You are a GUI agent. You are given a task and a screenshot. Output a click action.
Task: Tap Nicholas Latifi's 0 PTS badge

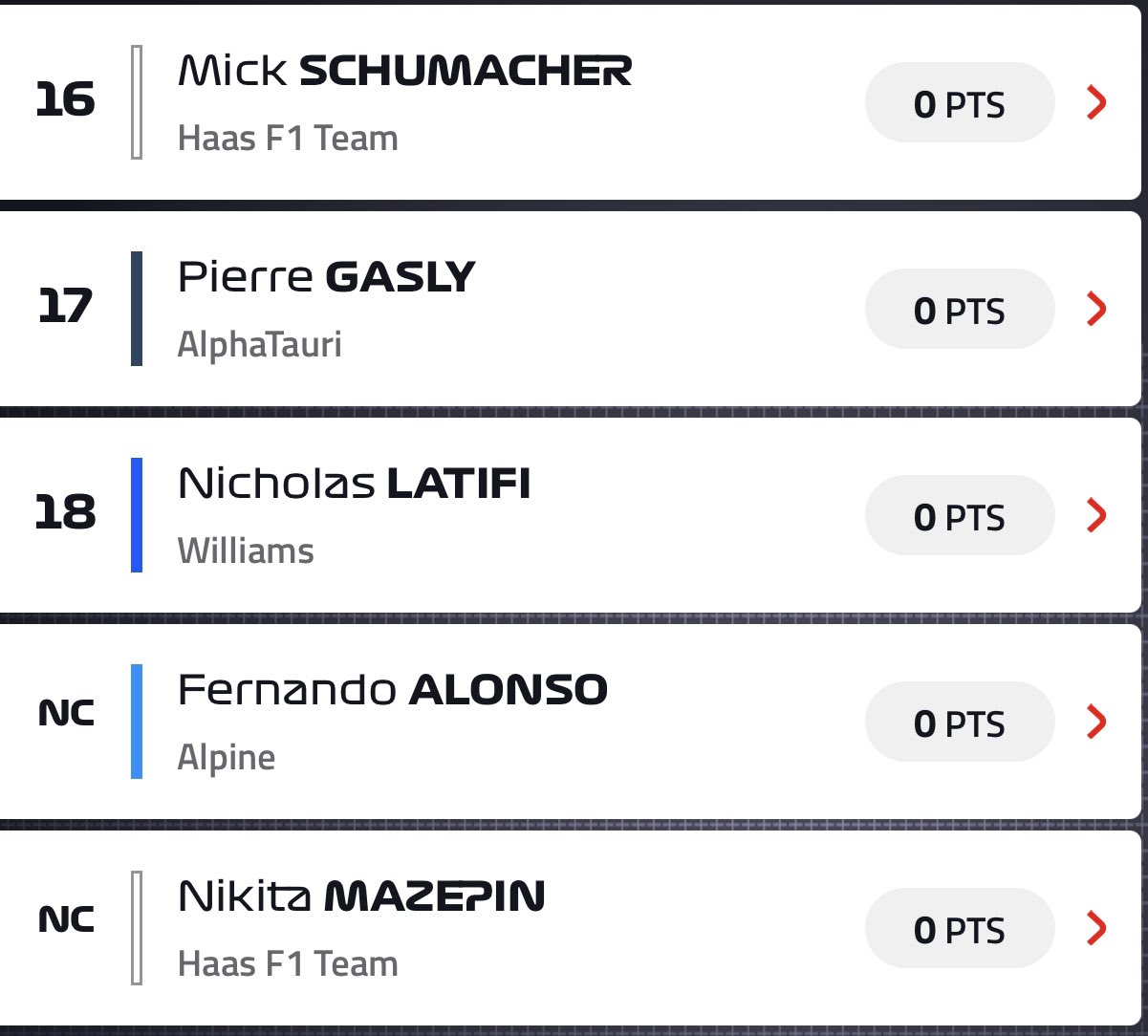pos(960,515)
